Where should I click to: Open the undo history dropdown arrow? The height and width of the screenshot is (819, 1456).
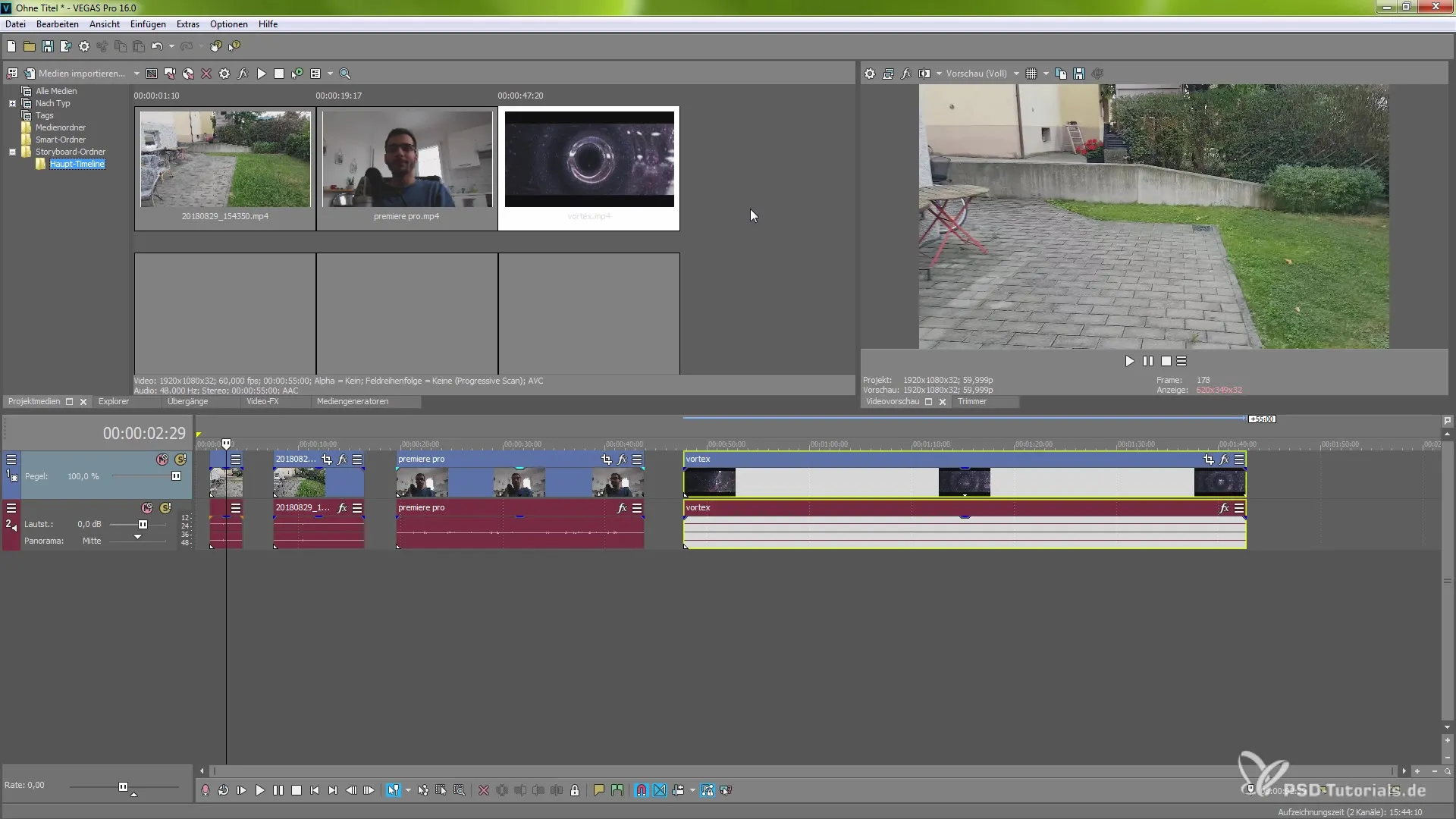pos(171,46)
